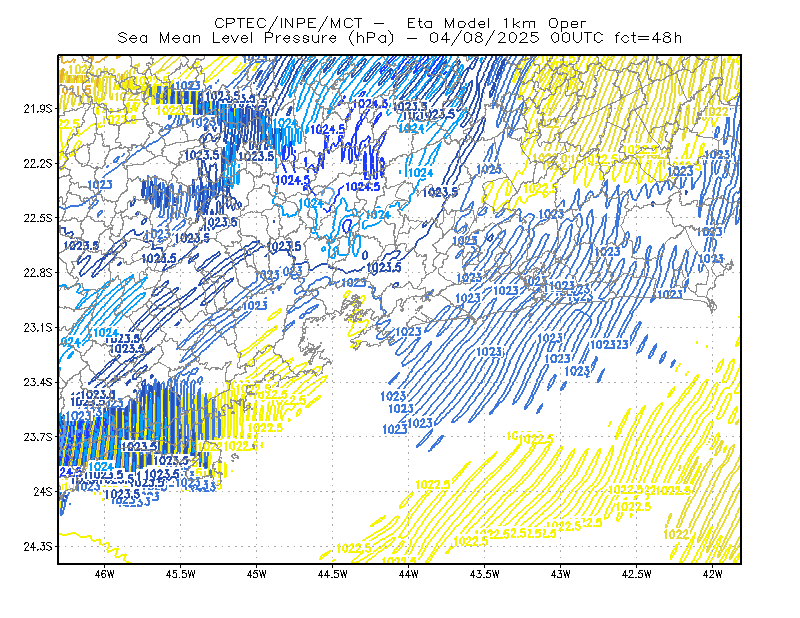This screenshot has width=800, height=618.
Task: Select the 45.5W longitude axis label
Action: [x=181, y=574]
